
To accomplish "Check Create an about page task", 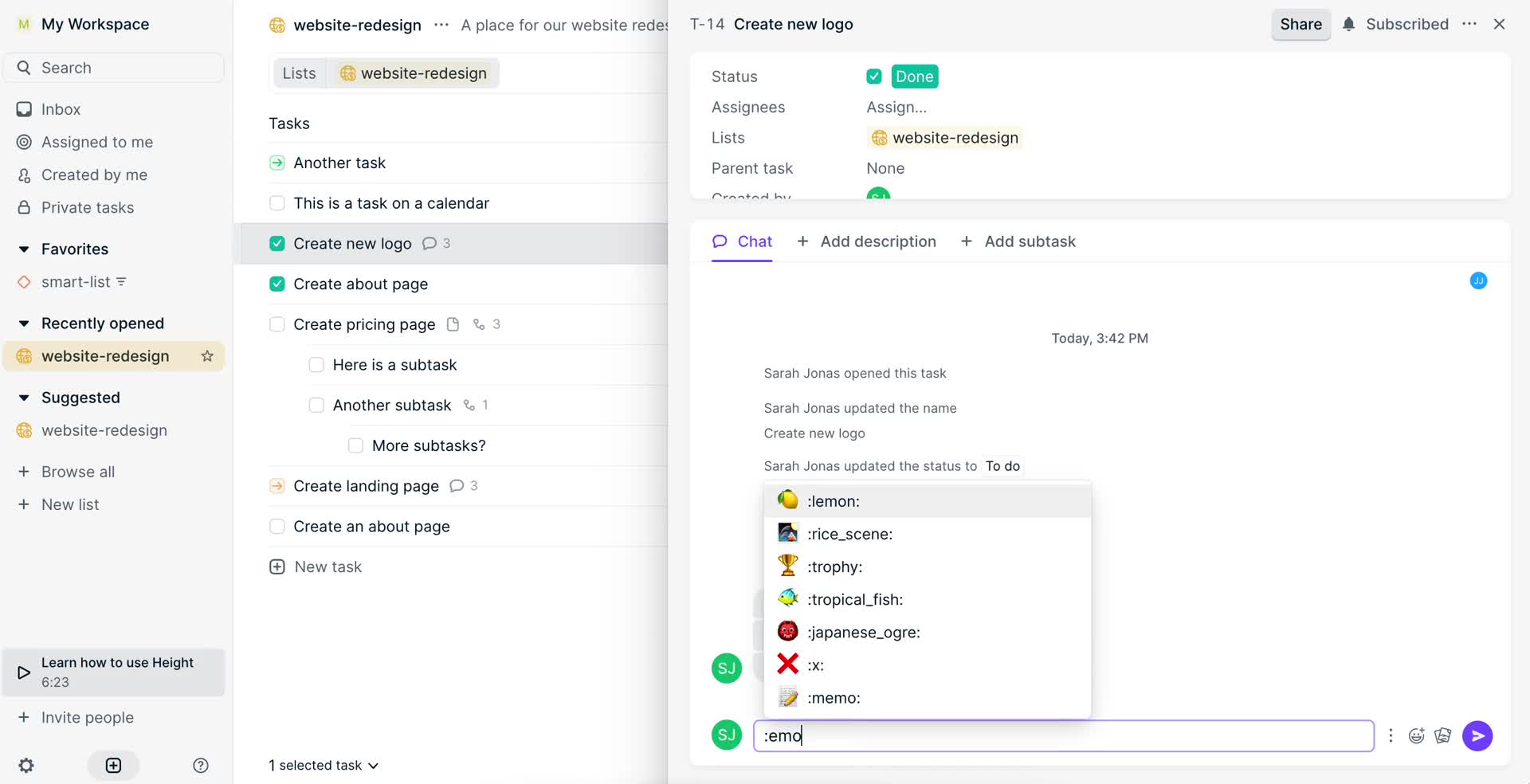I will (x=277, y=527).
